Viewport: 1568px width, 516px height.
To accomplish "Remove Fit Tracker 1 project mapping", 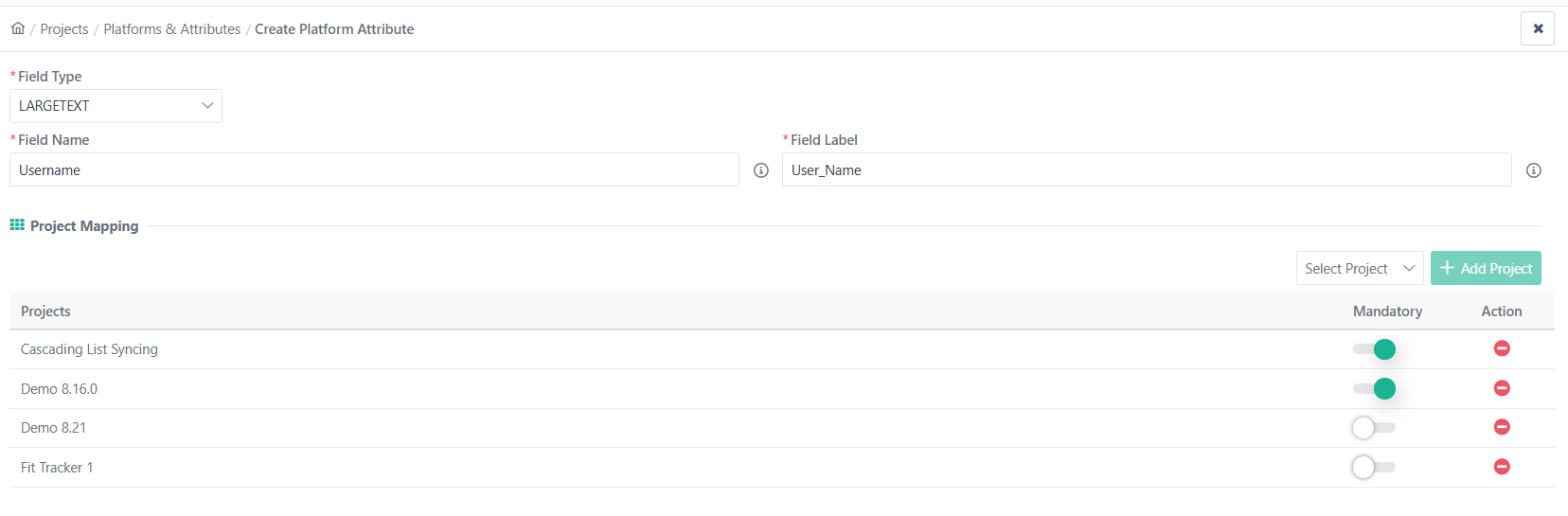I will point(1502,467).
